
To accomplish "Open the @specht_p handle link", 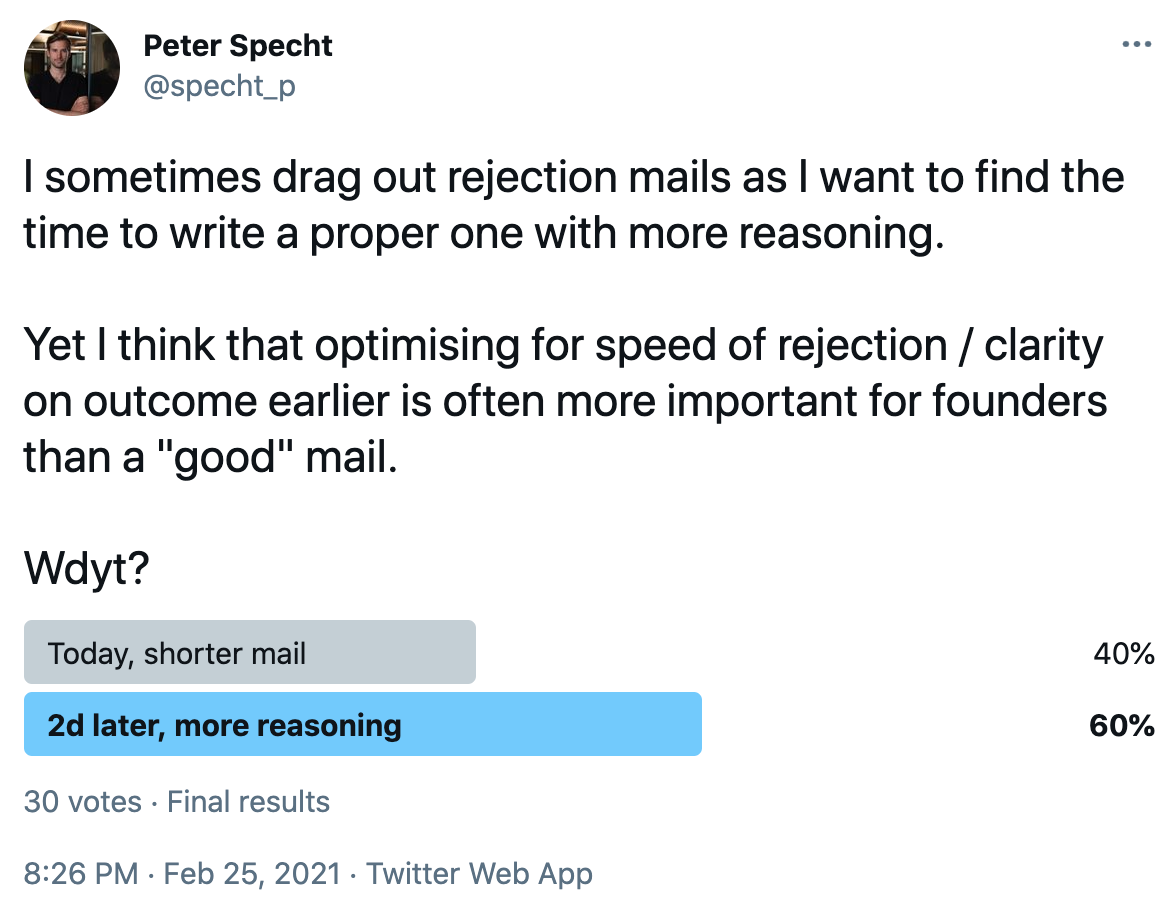I will 219,87.
